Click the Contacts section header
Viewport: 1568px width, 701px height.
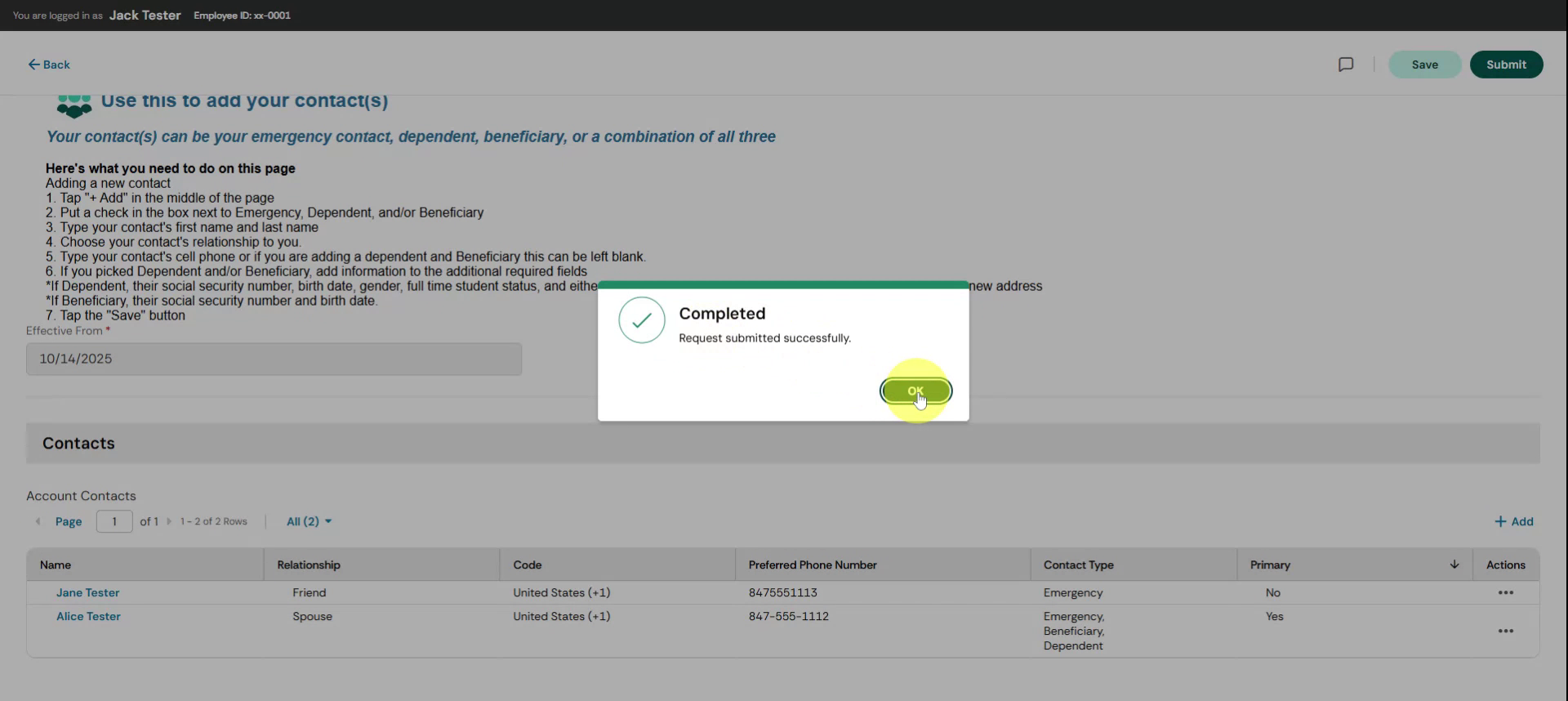[x=783, y=443]
